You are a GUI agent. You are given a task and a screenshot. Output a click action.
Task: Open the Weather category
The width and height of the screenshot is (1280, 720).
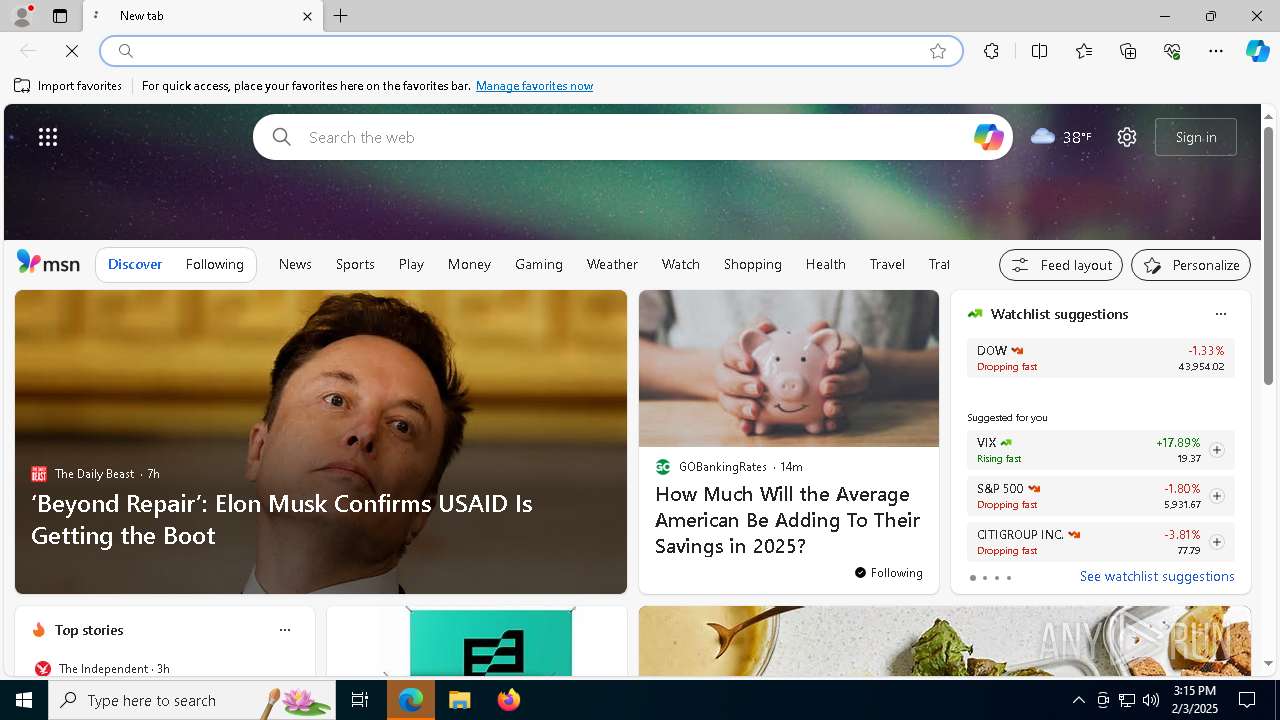(x=612, y=264)
